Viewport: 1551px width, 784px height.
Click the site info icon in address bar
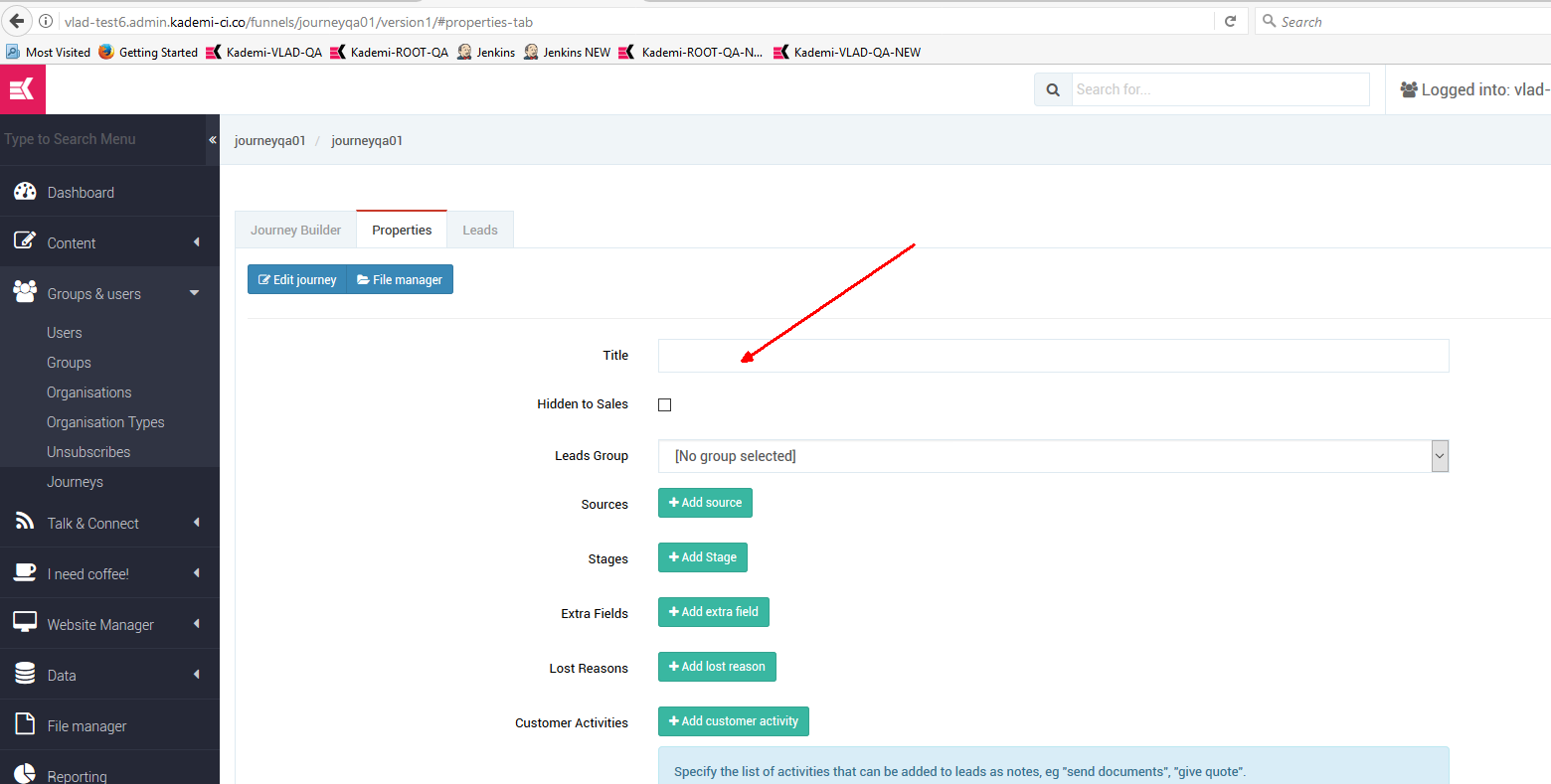pyautogui.click(x=46, y=21)
